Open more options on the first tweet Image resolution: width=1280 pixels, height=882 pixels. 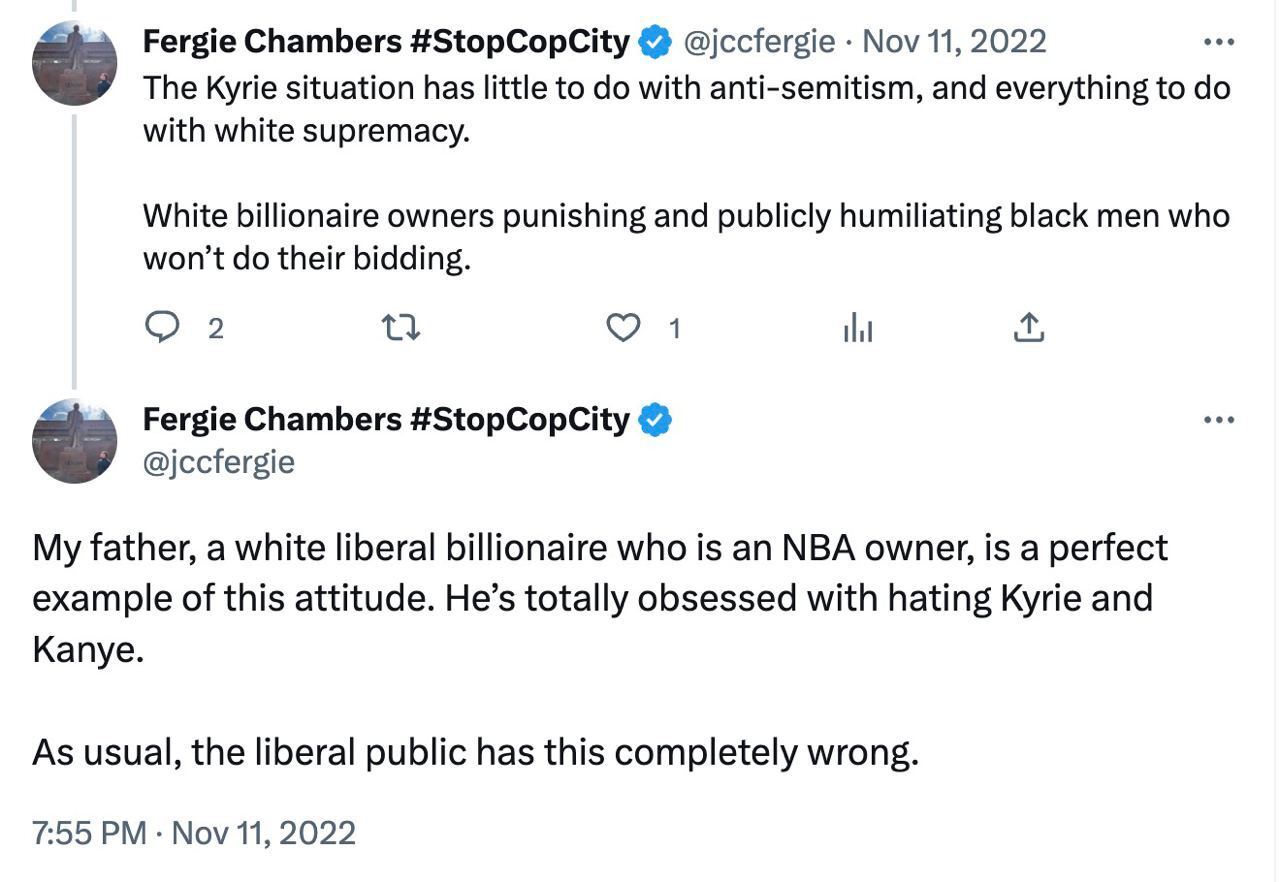click(x=1219, y=42)
